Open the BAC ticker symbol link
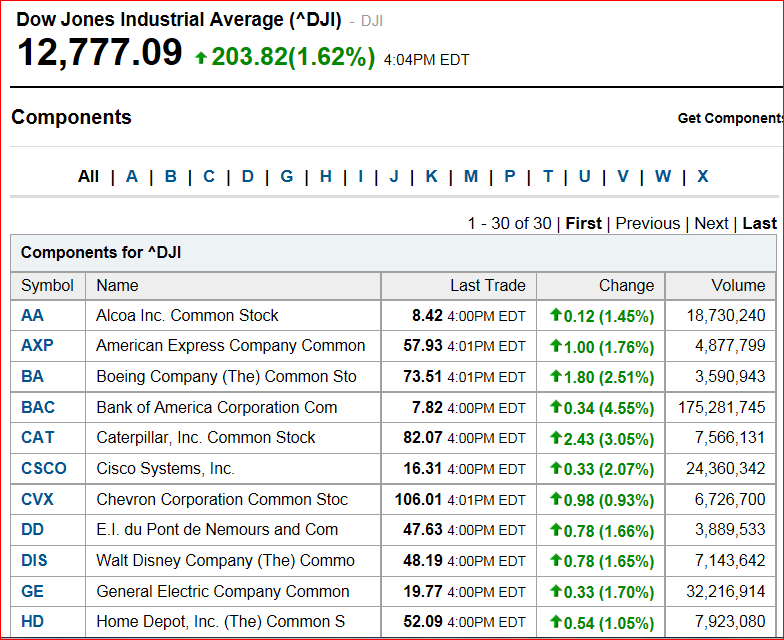 [x=38, y=408]
